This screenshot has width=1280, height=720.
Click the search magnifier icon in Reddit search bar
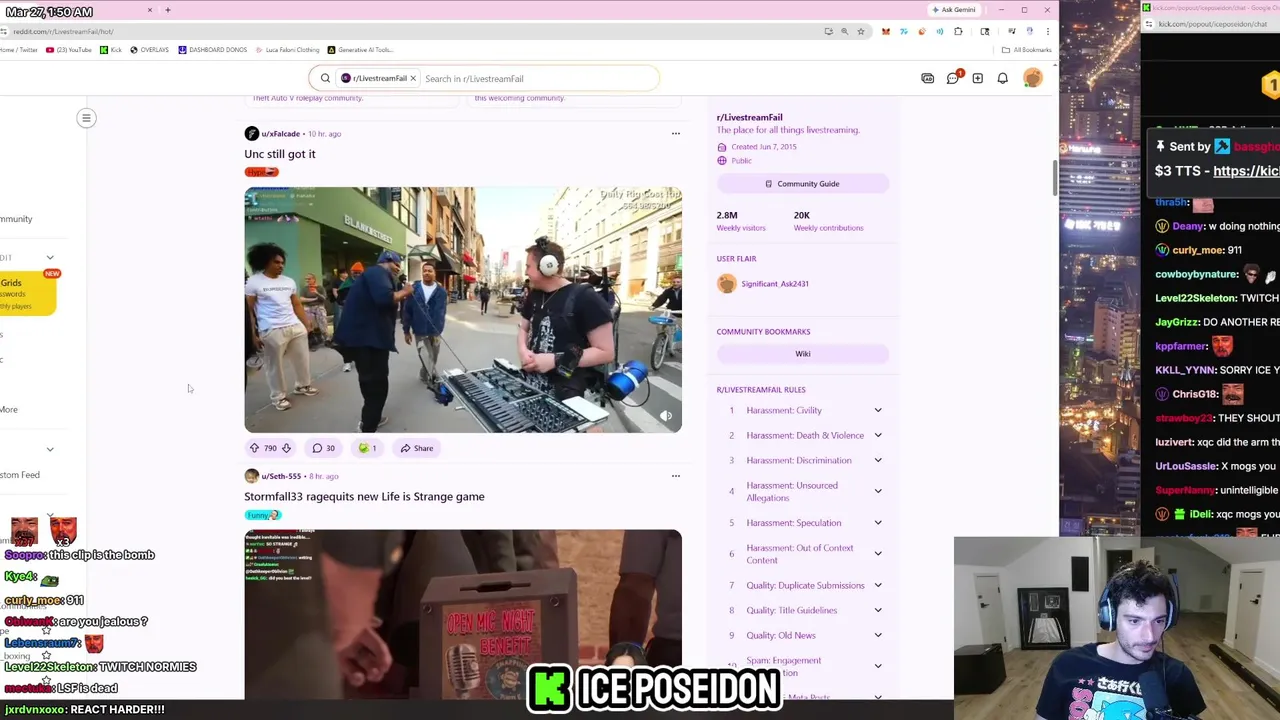(325, 78)
